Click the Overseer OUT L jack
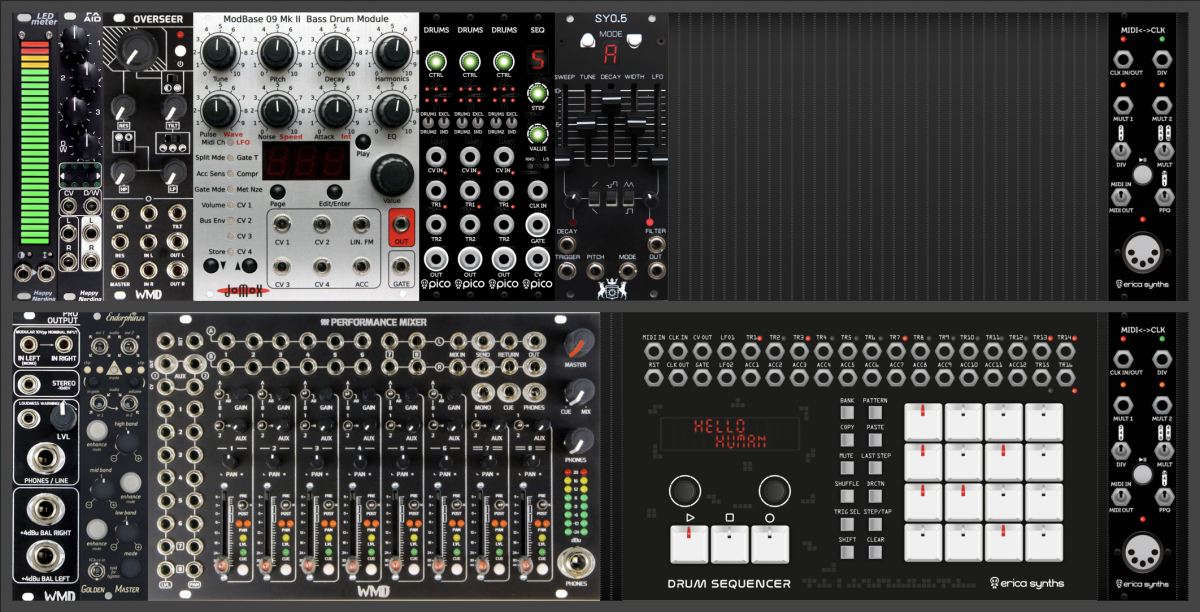1200x612 pixels. (175, 240)
